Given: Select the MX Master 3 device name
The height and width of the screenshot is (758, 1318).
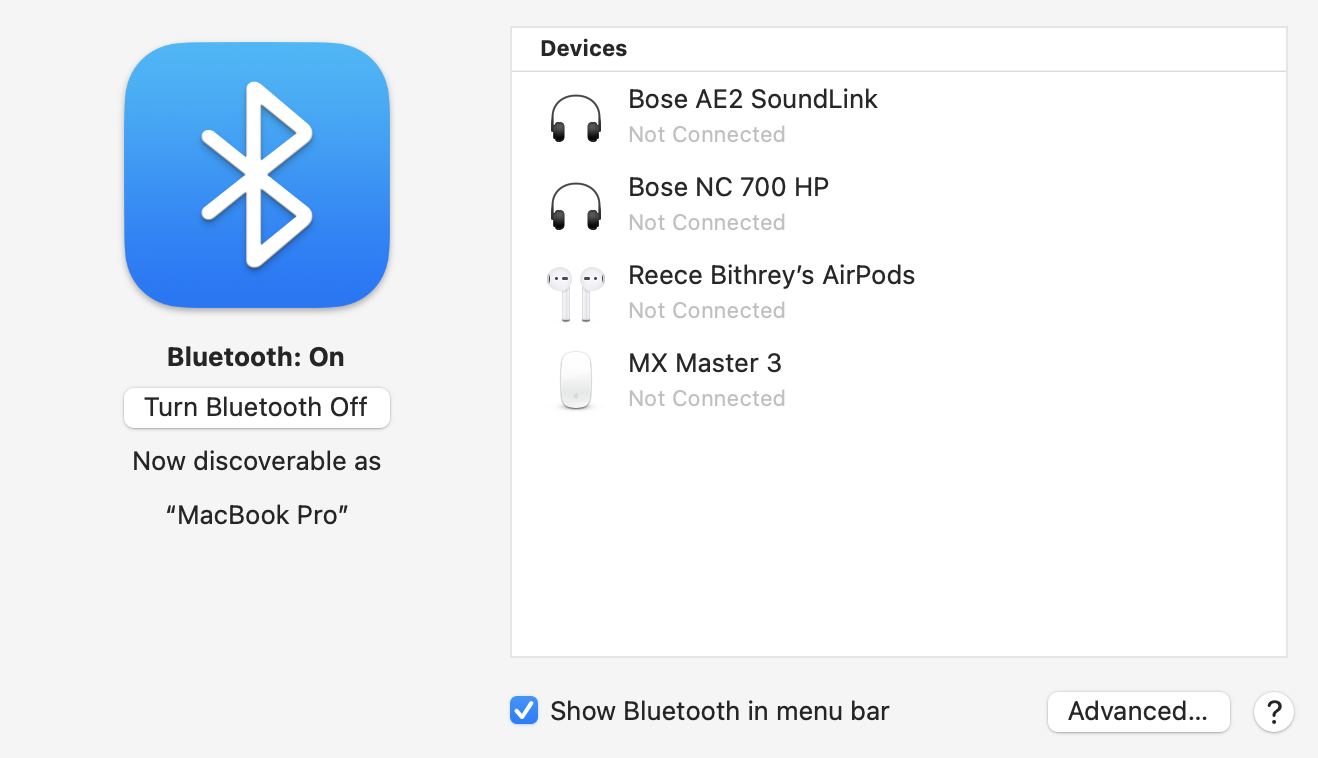Looking at the screenshot, I should 705,363.
